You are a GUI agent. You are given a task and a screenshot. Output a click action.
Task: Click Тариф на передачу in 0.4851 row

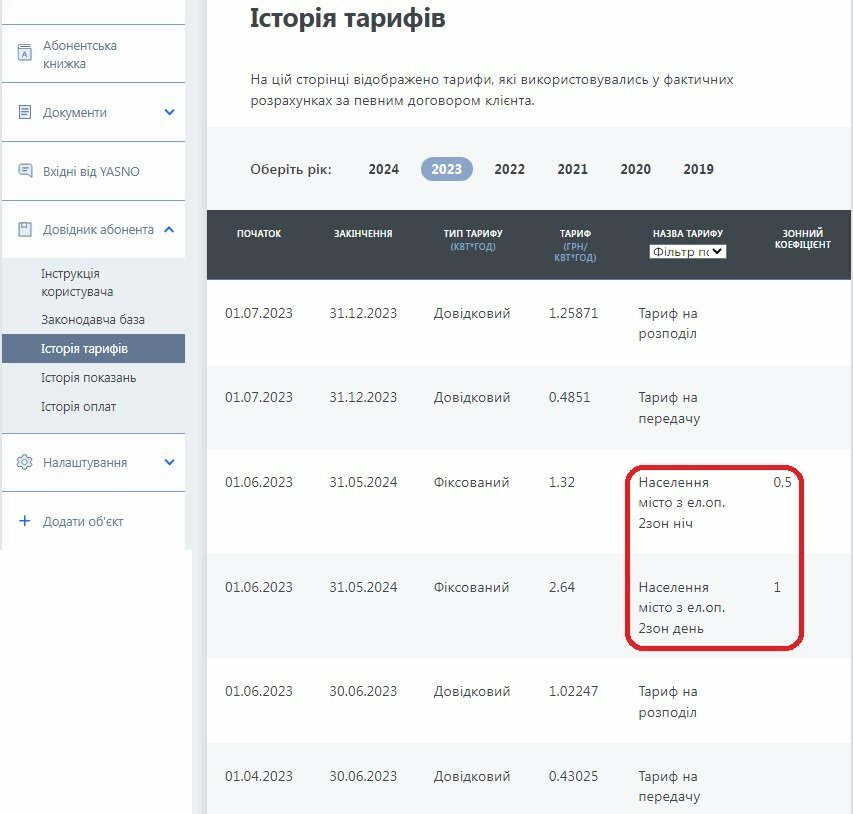point(669,408)
